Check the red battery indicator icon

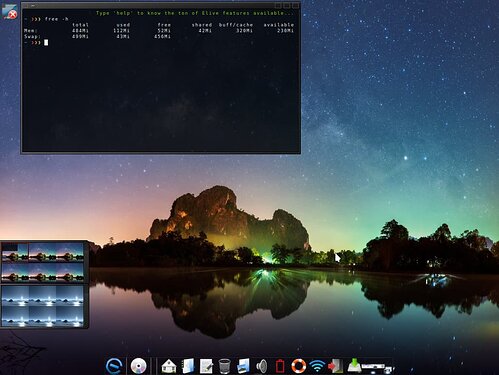click(280, 366)
